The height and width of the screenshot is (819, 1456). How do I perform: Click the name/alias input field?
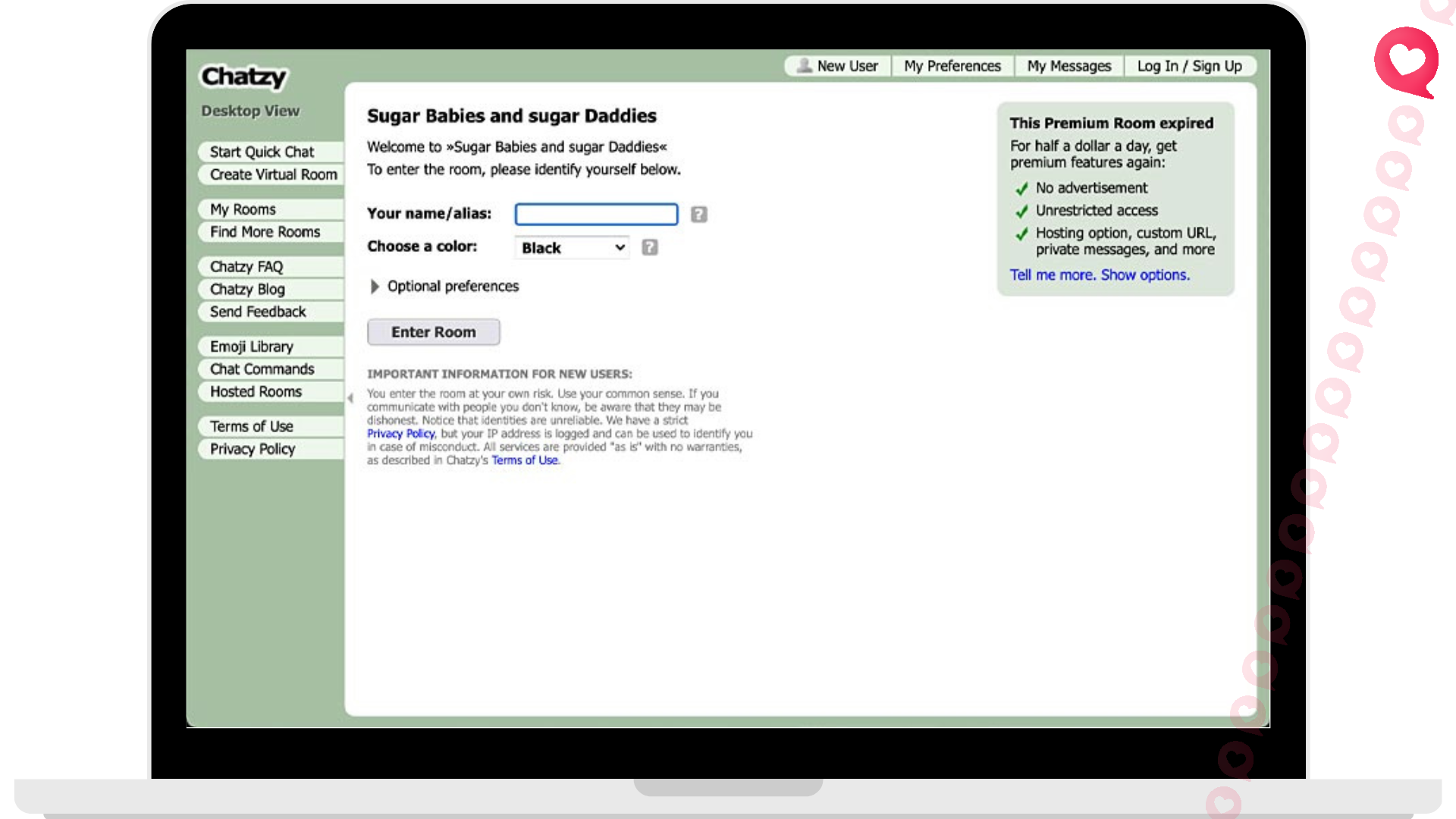coord(596,215)
